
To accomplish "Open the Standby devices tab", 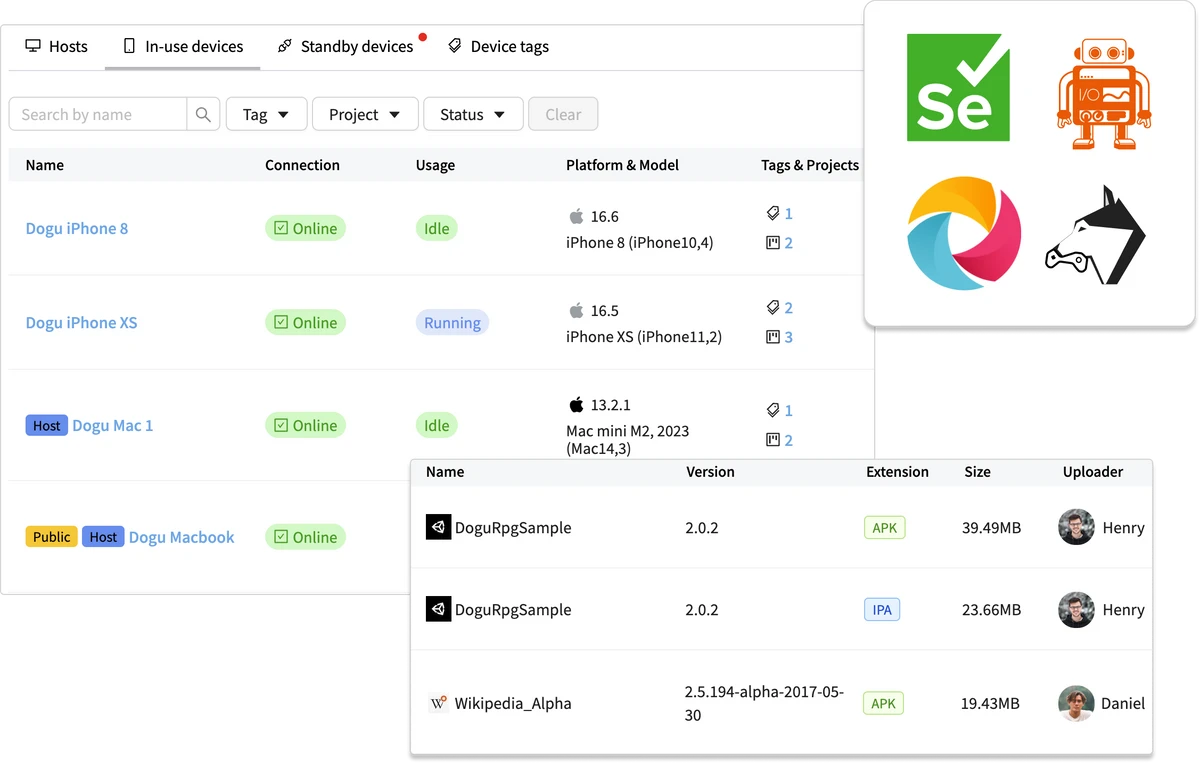I will pyautogui.click(x=345, y=46).
